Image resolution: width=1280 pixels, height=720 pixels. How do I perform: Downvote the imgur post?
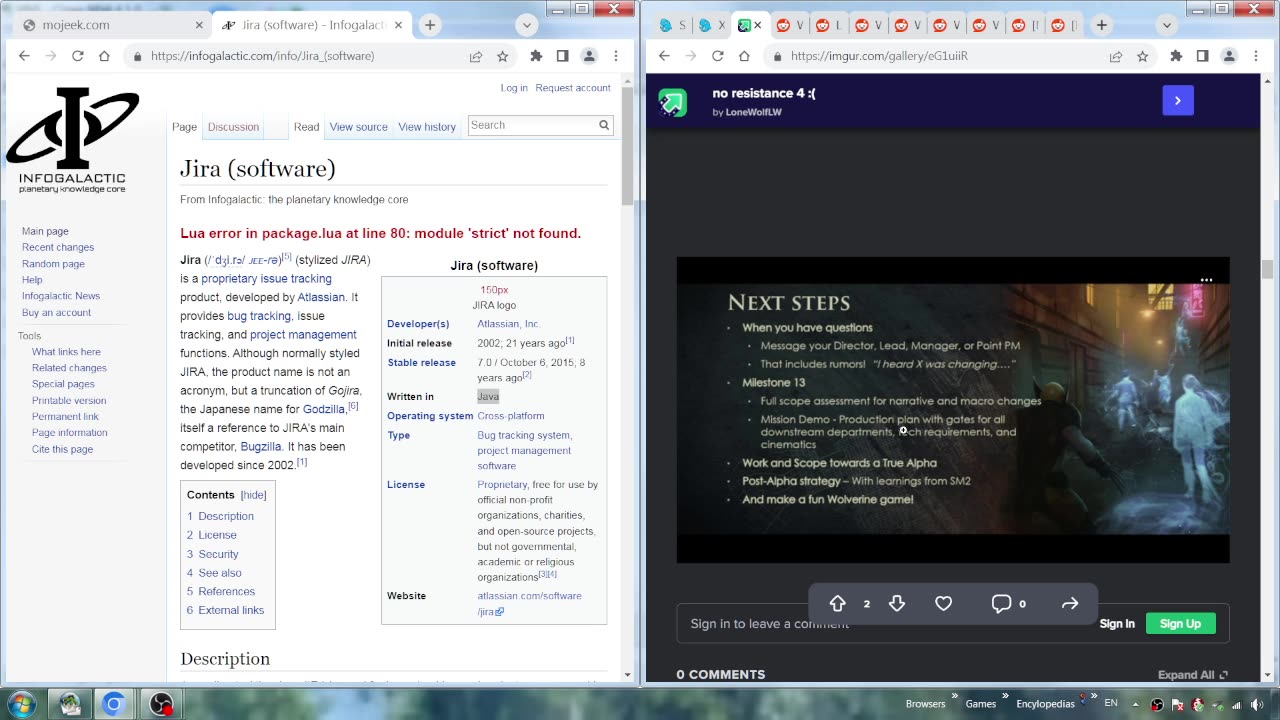(x=897, y=603)
